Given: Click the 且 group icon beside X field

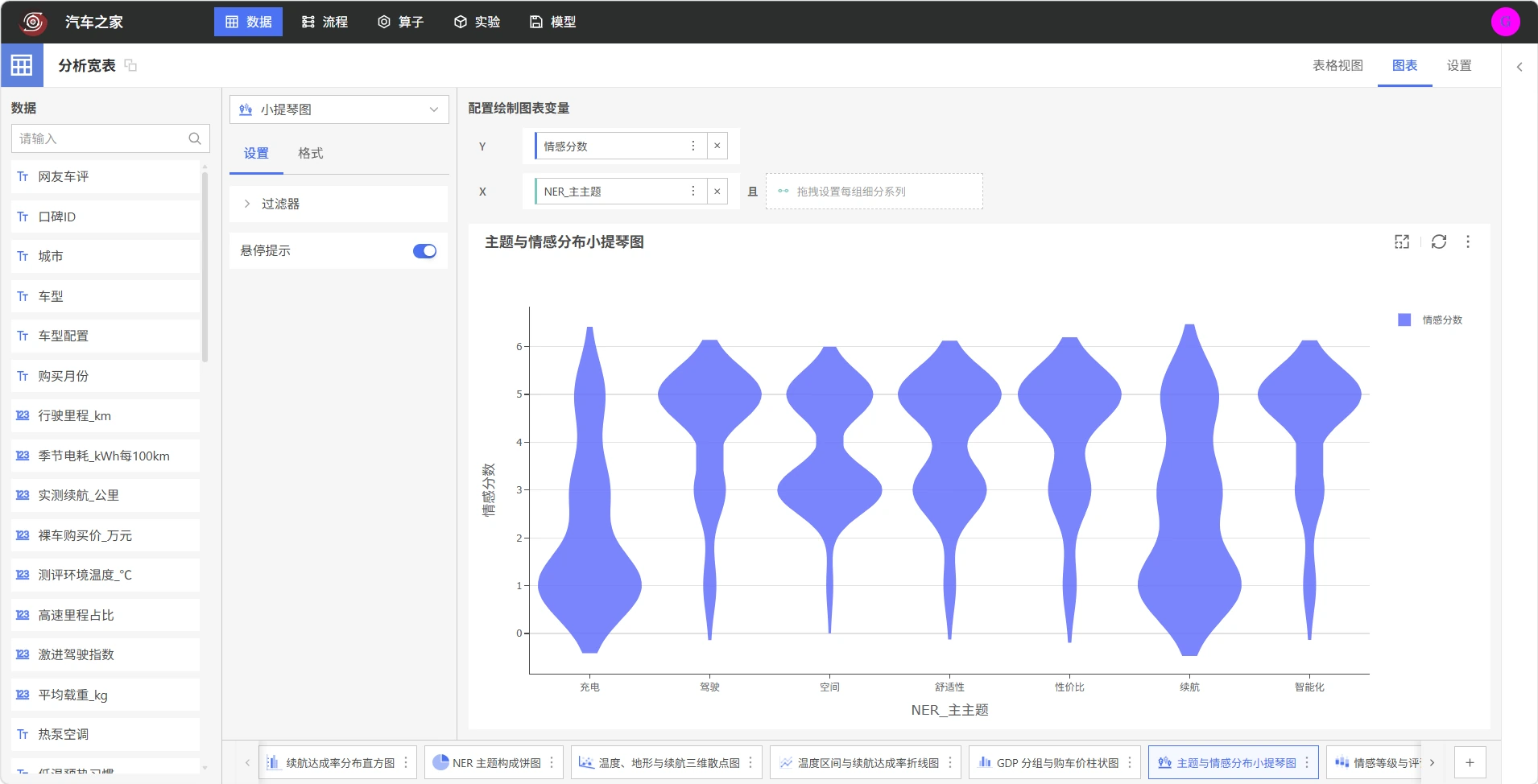Looking at the screenshot, I should (752, 192).
